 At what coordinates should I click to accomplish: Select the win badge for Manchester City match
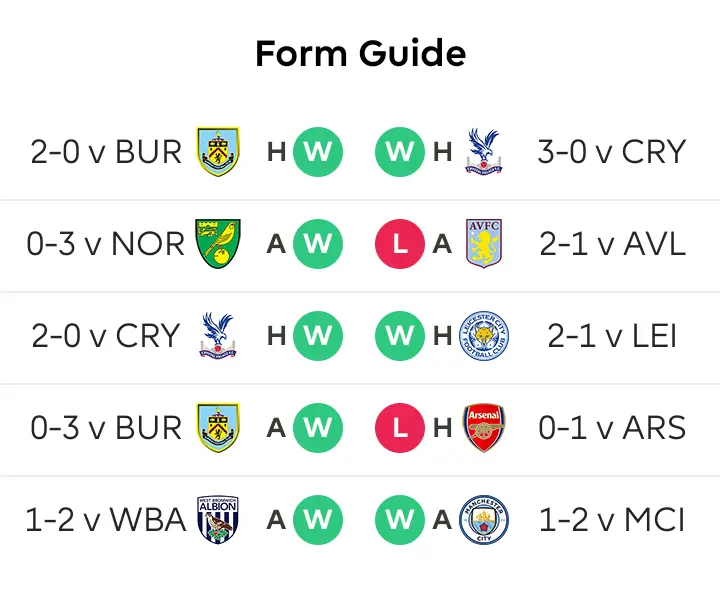point(400,520)
